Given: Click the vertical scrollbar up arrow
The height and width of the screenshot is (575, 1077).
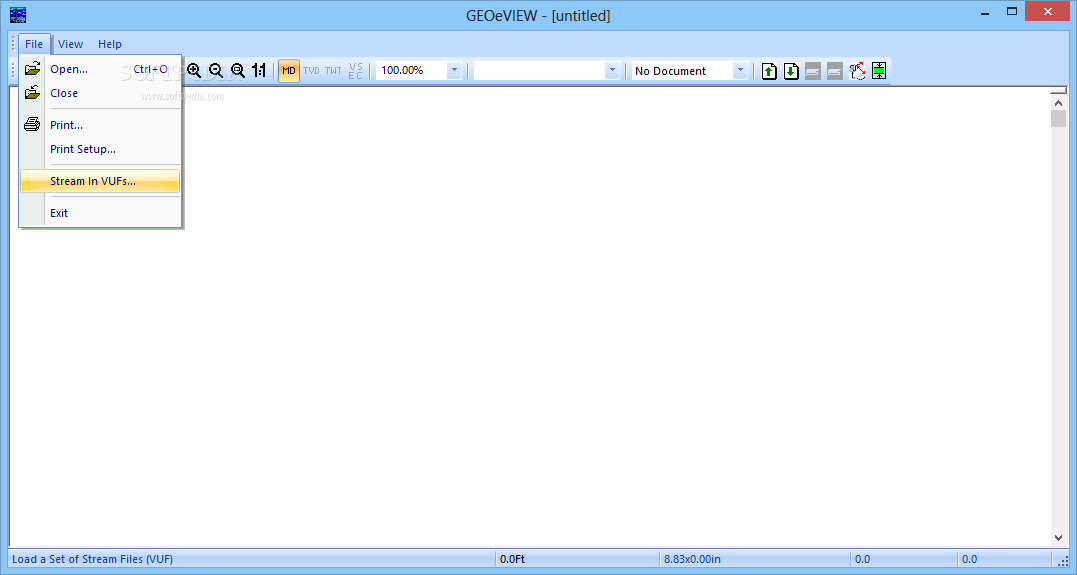Looking at the screenshot, I should (1058, 103).
